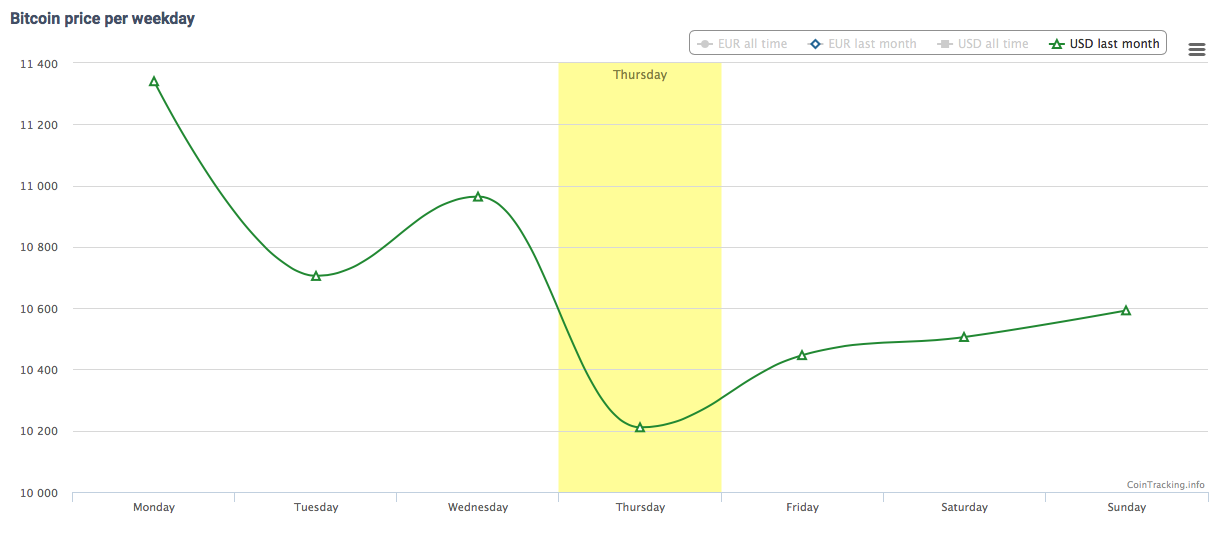Image resolution: width=1227 pixels, height=533 pixels.
Task: Click the EUR last month diamond marker
Action: pos(815,44)
